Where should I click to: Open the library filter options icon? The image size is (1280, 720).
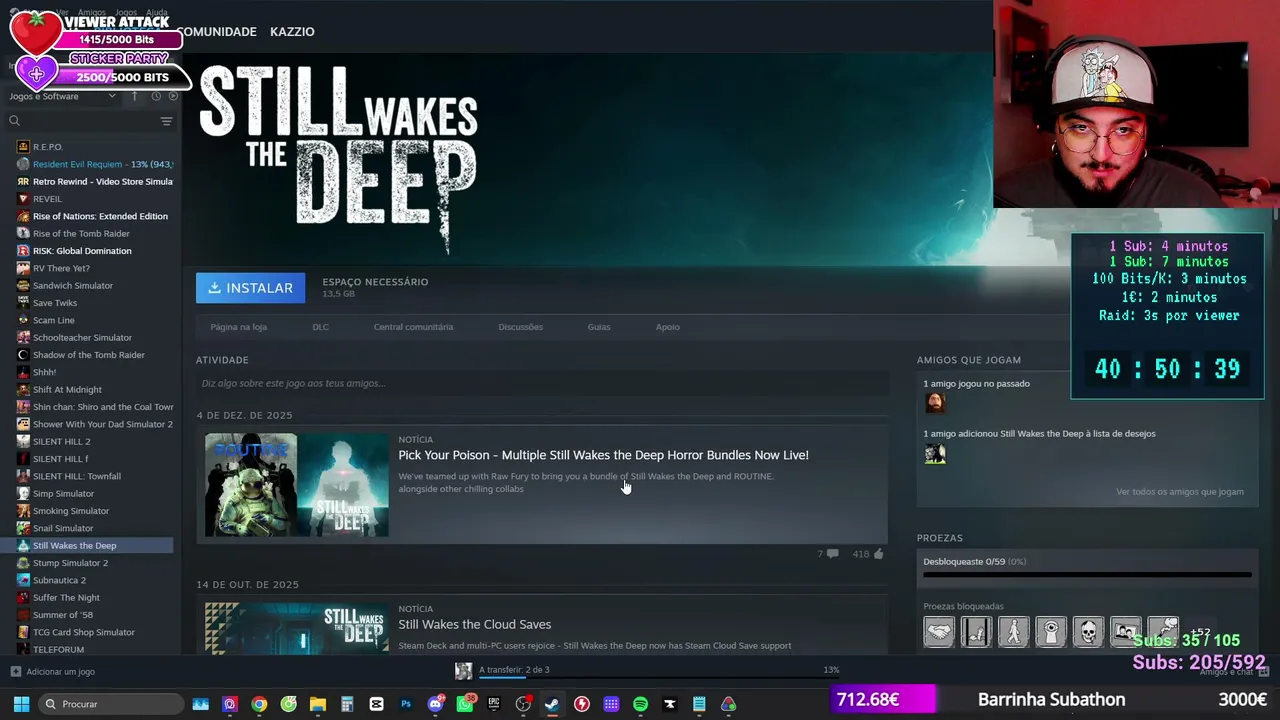pyautogui.click(x=166, y=121)
